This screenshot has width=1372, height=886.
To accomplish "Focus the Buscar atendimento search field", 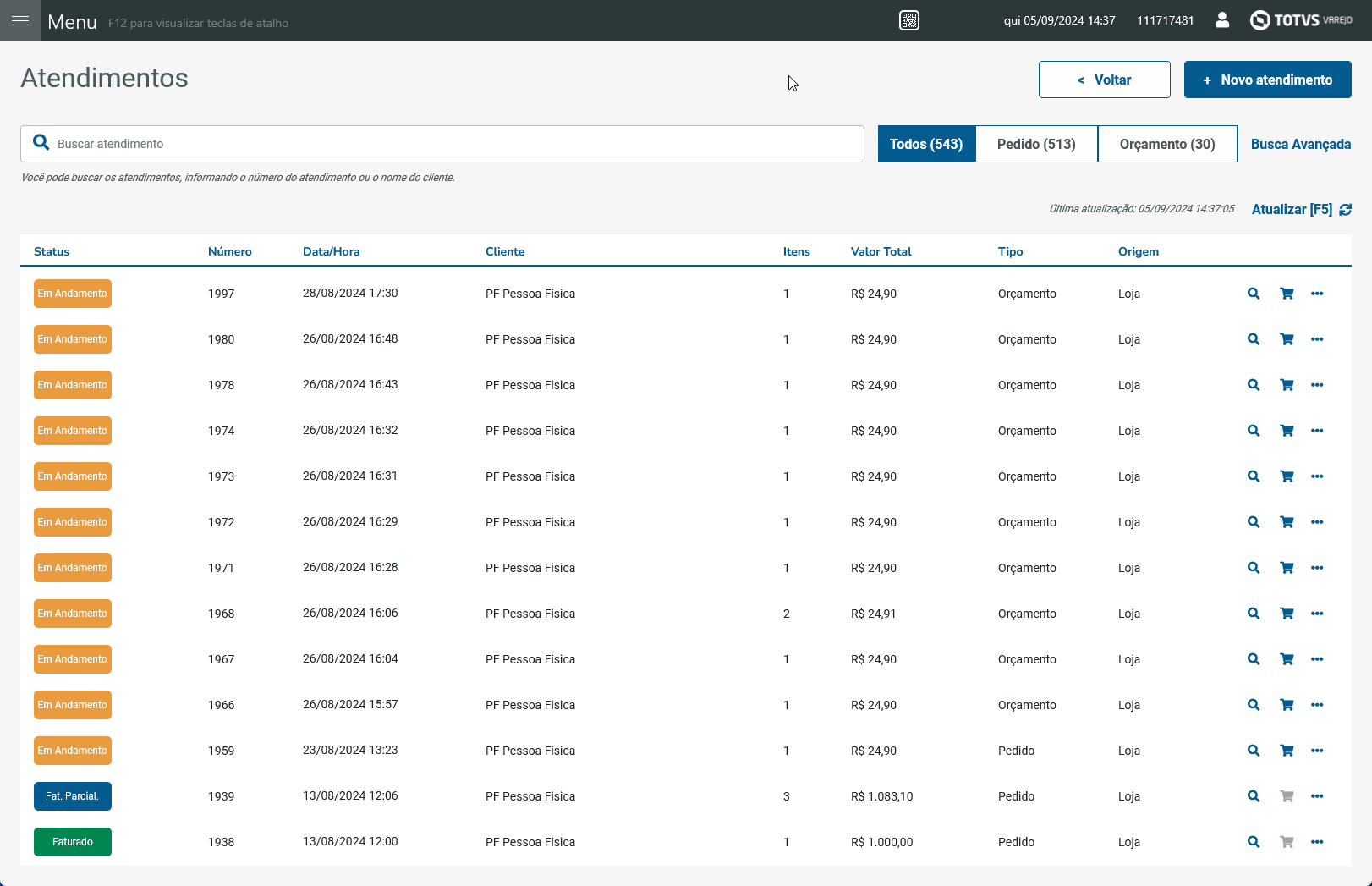I will coord(442,144).
